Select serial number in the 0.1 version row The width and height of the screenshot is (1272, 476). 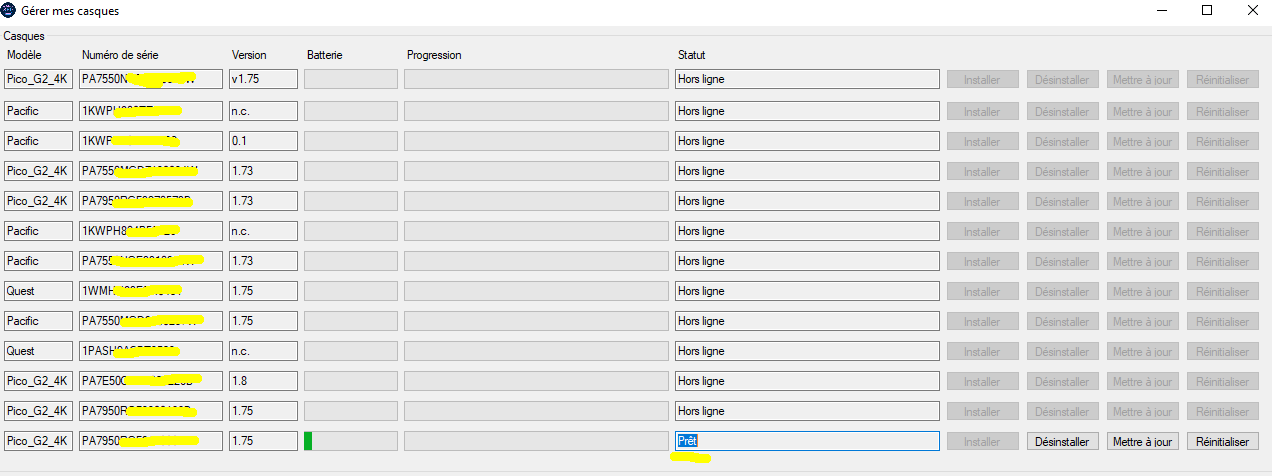151,141
